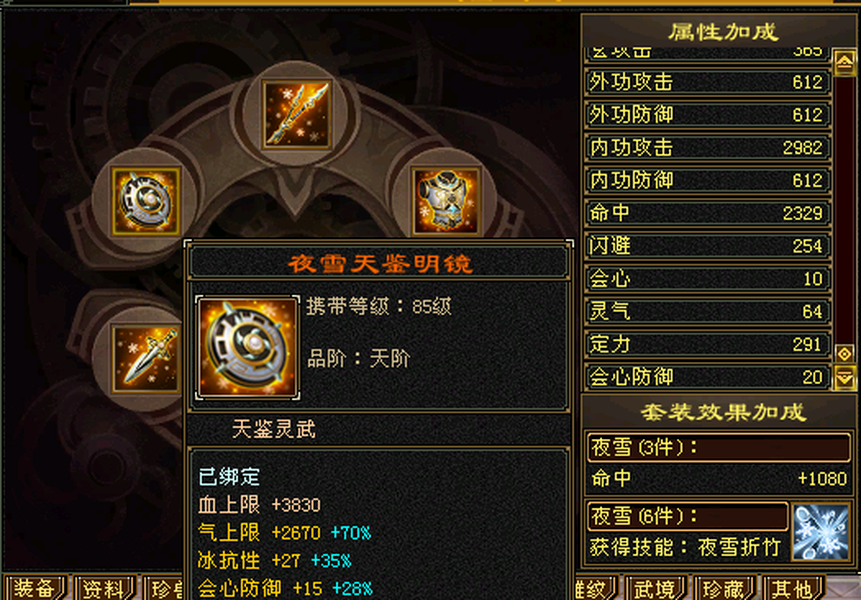Click the scrollbar diamond handle
Screen dimensions: 861x600
point(845,353)
